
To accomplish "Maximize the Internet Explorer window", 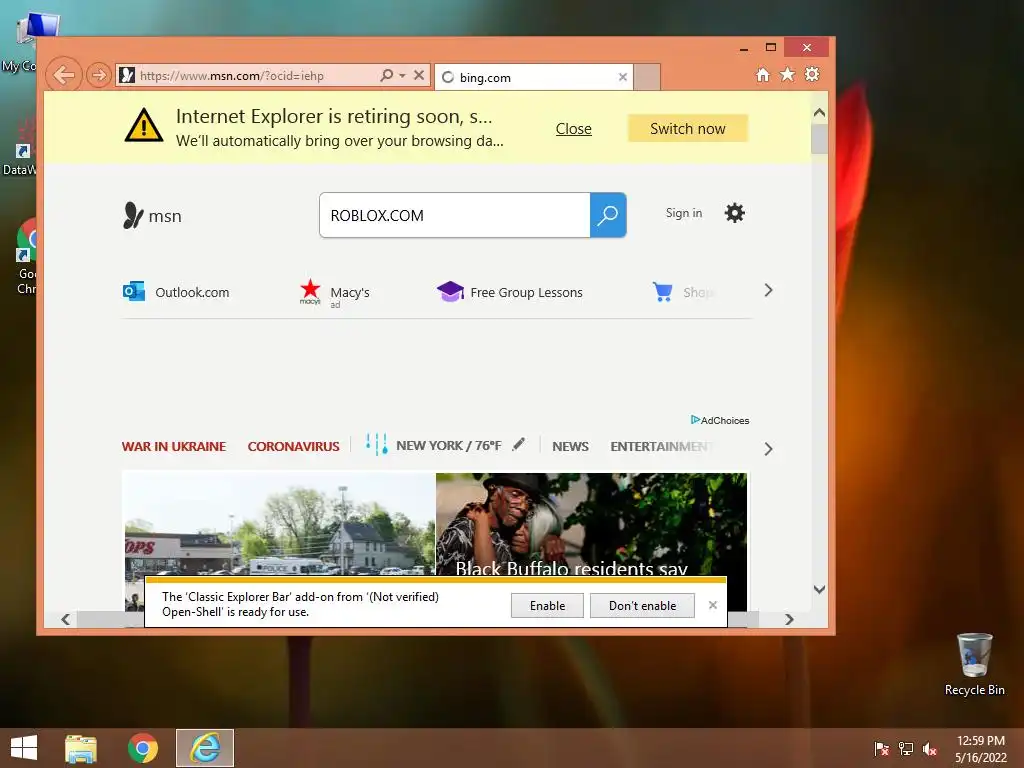I will [x=771, y=47].
